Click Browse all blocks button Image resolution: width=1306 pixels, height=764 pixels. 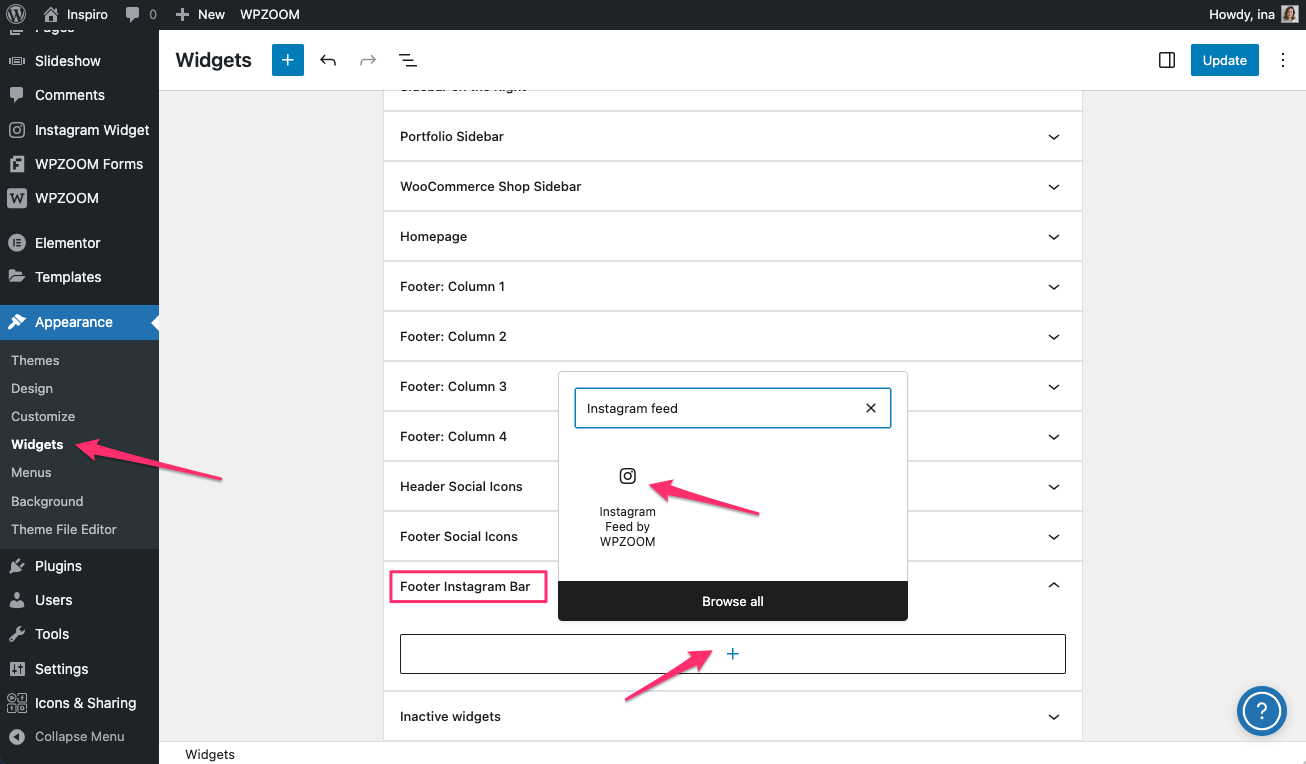(733, 601)
